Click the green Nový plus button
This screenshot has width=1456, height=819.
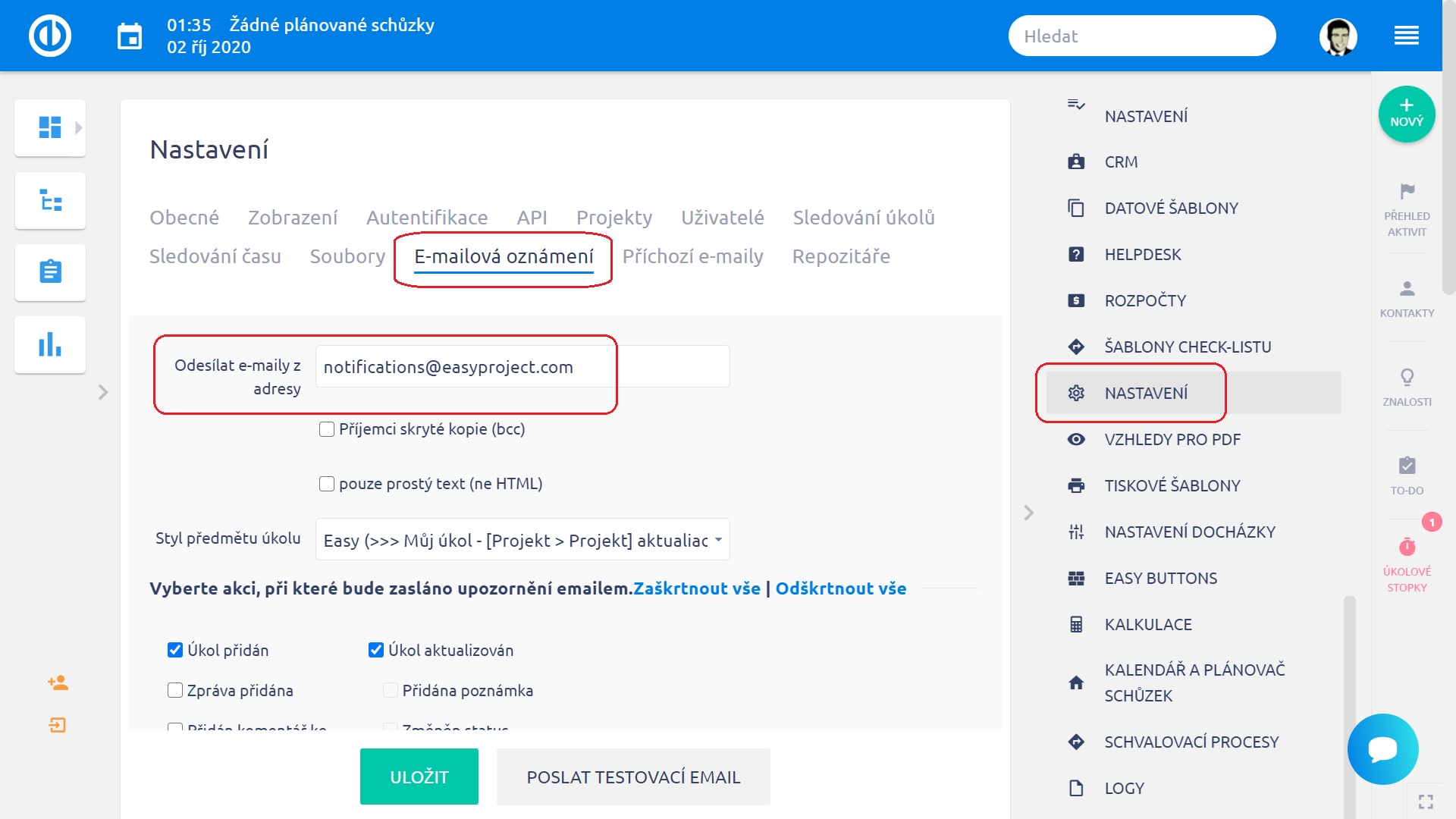click(x=1407, y=114)
